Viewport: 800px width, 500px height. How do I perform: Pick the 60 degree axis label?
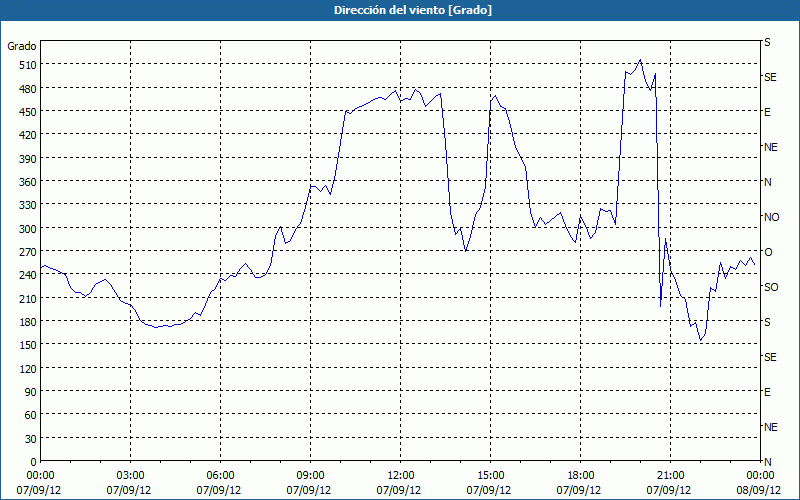(31, 415)
